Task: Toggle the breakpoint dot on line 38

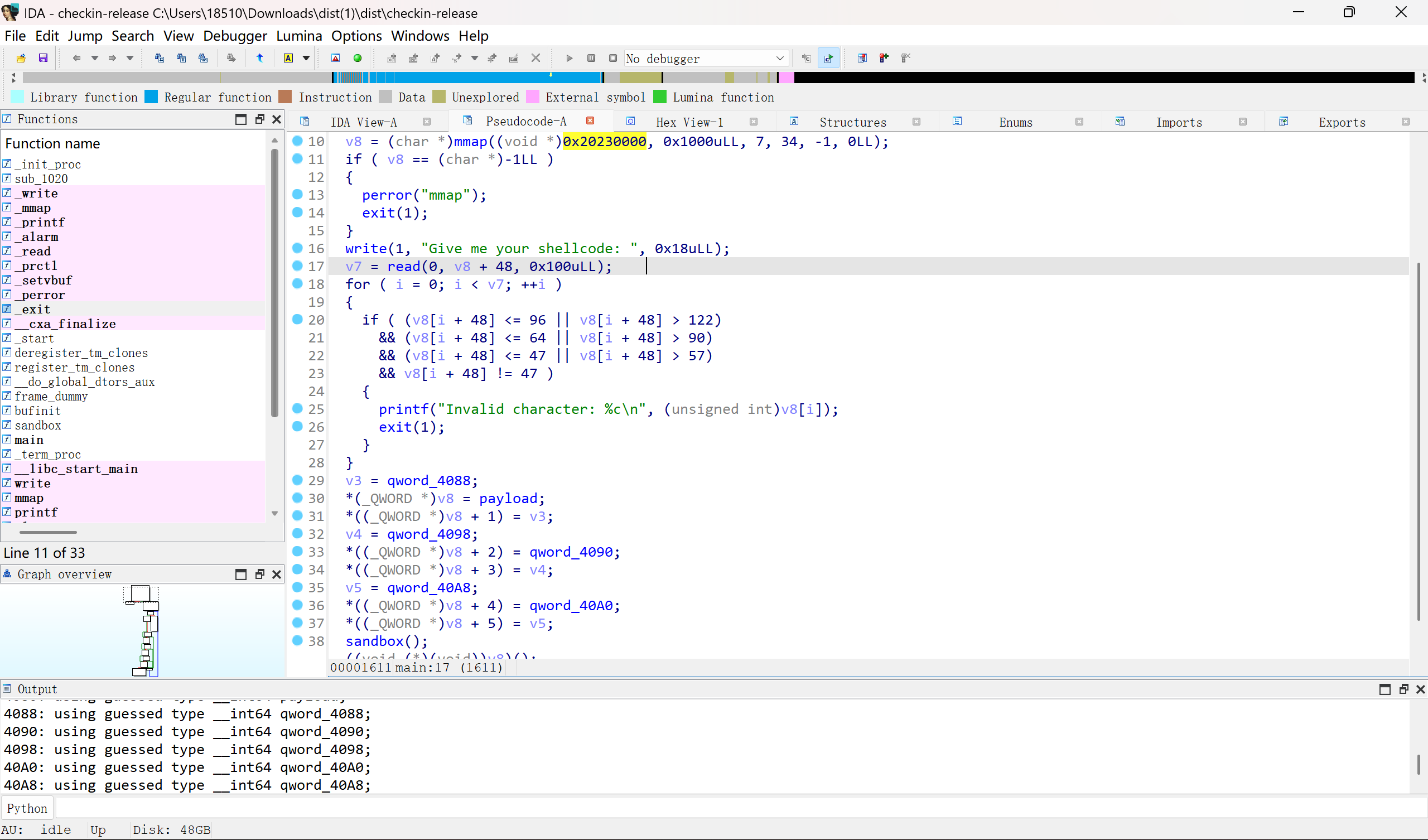Action: click(297, 640)
